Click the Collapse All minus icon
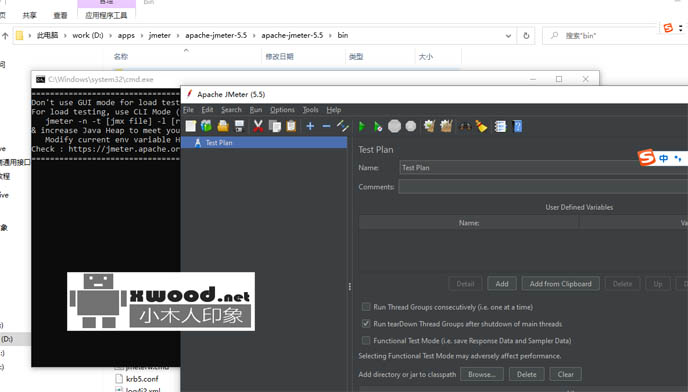This screenshot has height=392, width=688. tap(326, 126)
